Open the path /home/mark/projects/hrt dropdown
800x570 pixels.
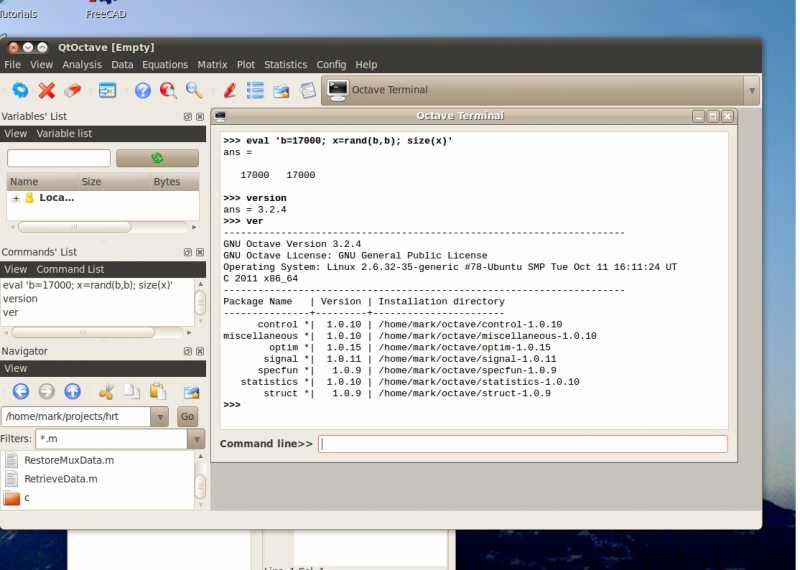(160, 417)
